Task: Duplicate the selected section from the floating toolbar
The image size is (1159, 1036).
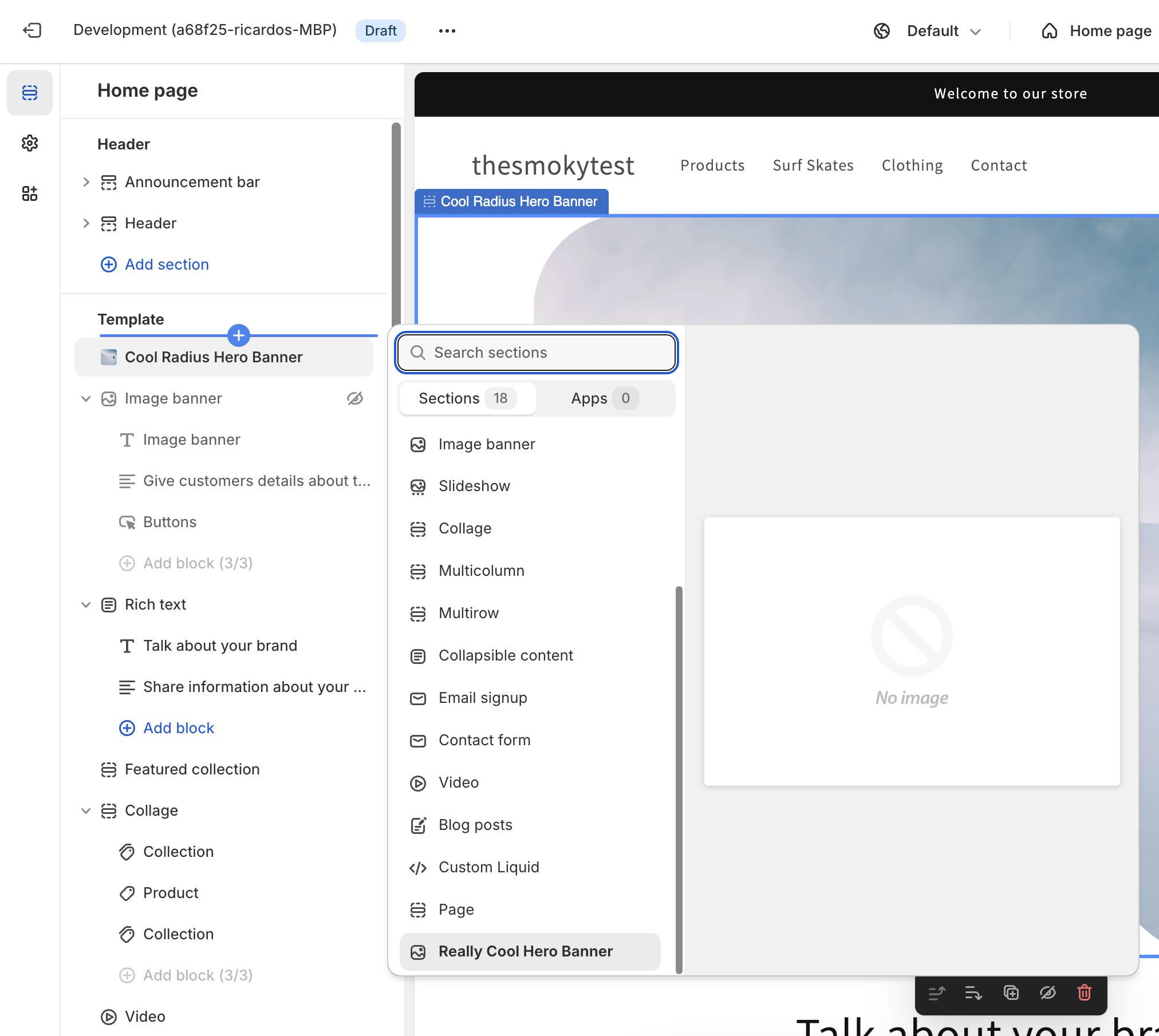Action: point(1011,994)
